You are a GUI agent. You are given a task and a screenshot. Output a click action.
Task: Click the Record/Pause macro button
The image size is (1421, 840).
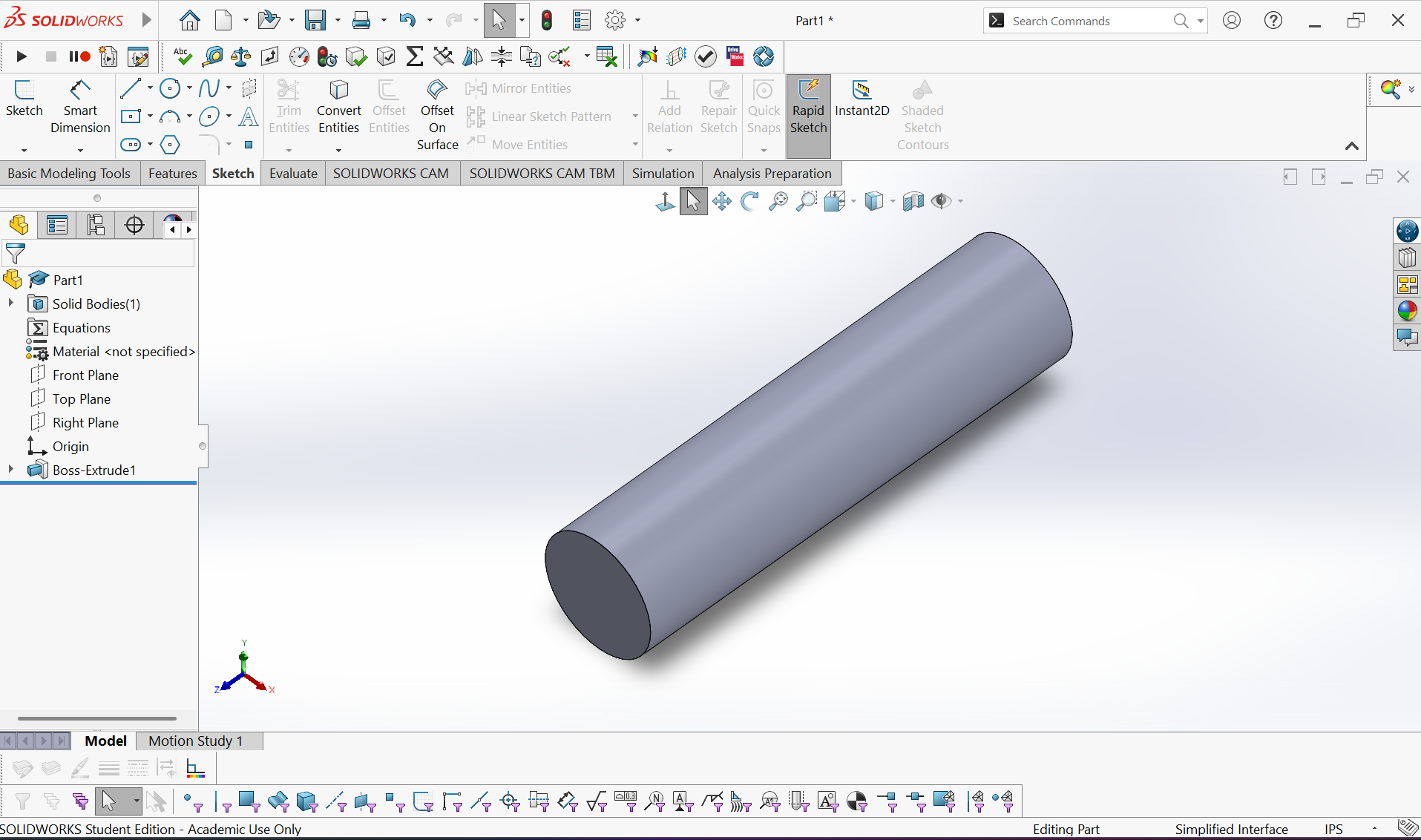[x=79, y=56]
